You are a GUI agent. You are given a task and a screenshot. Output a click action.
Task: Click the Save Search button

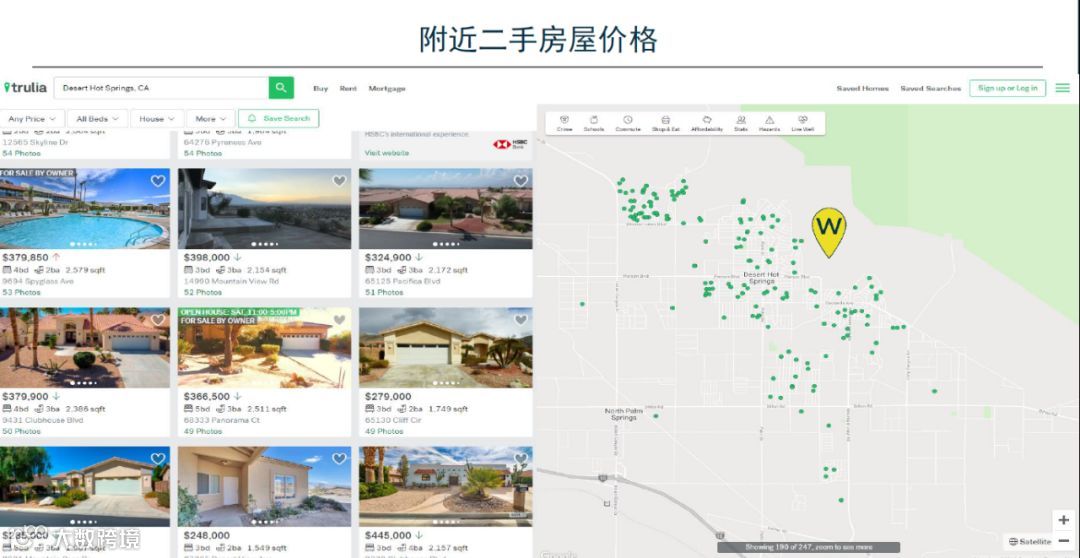279,118
